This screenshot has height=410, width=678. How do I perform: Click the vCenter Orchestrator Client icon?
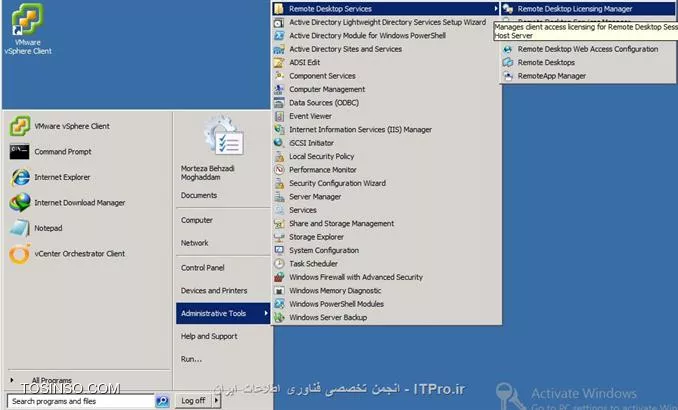pos(20,253)
